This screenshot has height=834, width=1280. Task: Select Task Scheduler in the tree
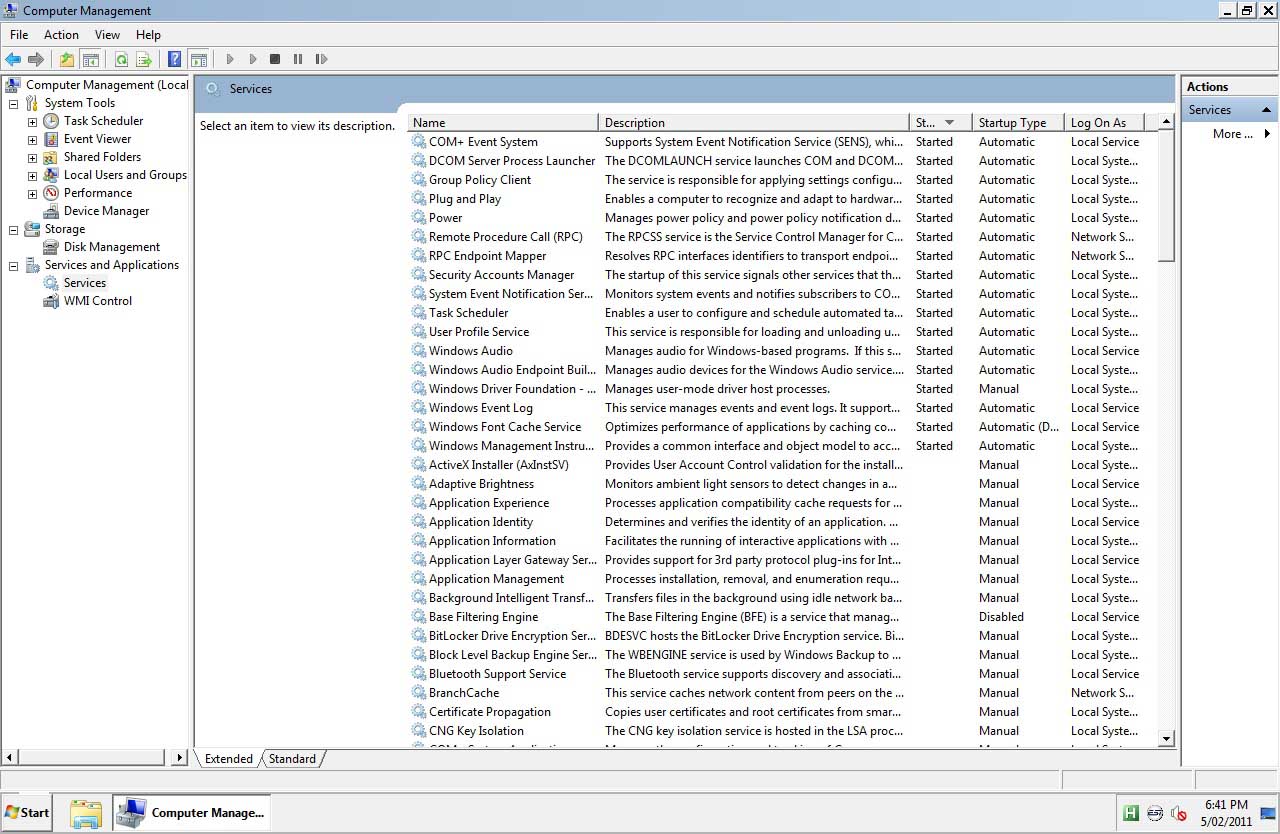pyautogui.click(x=104, y=121)
